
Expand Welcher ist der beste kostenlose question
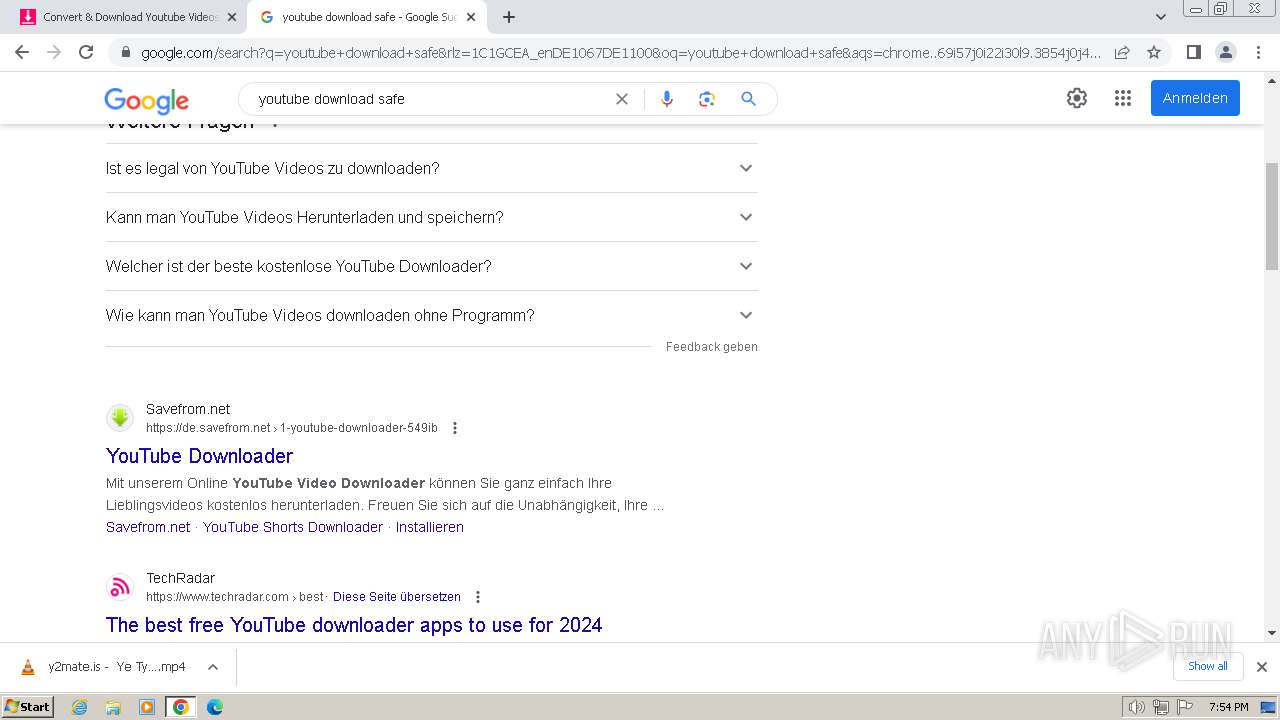[431, 266]
